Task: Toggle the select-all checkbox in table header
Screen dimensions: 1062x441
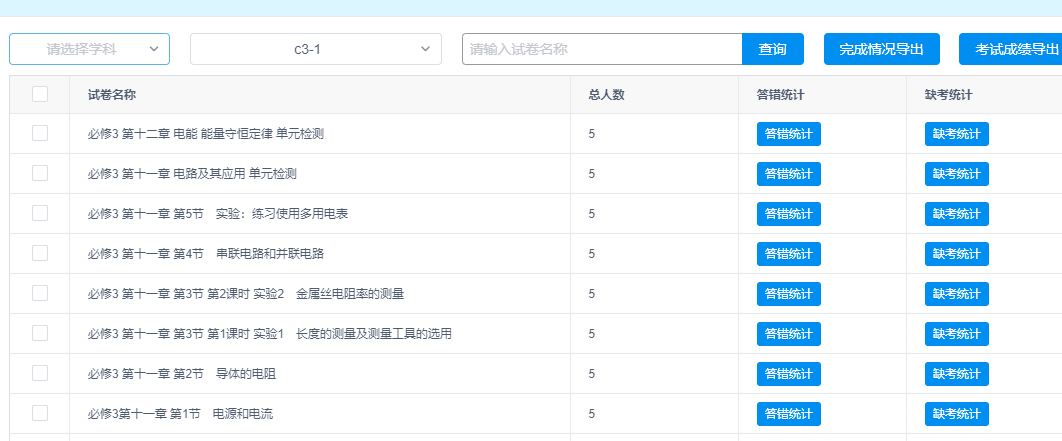Action: (x=40, y=94)
